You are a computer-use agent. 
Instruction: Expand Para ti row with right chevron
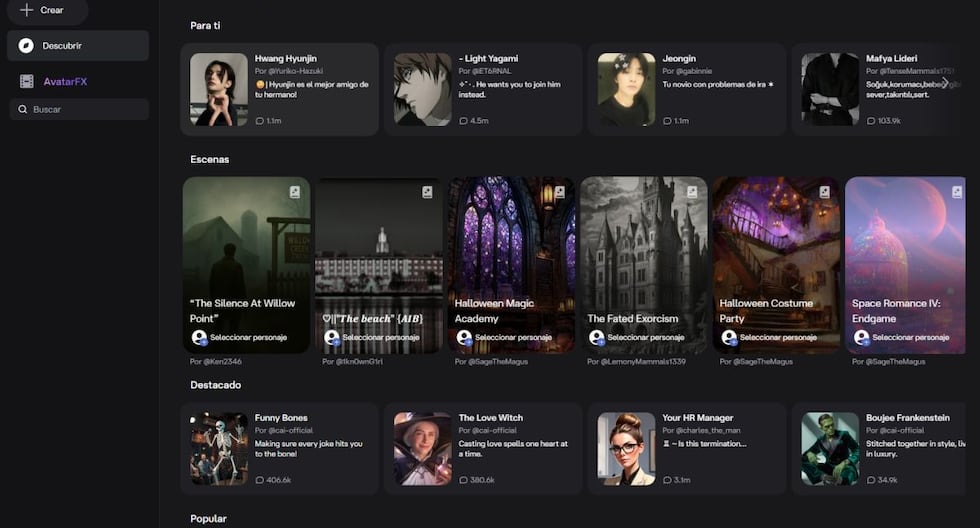click(945, 83)
